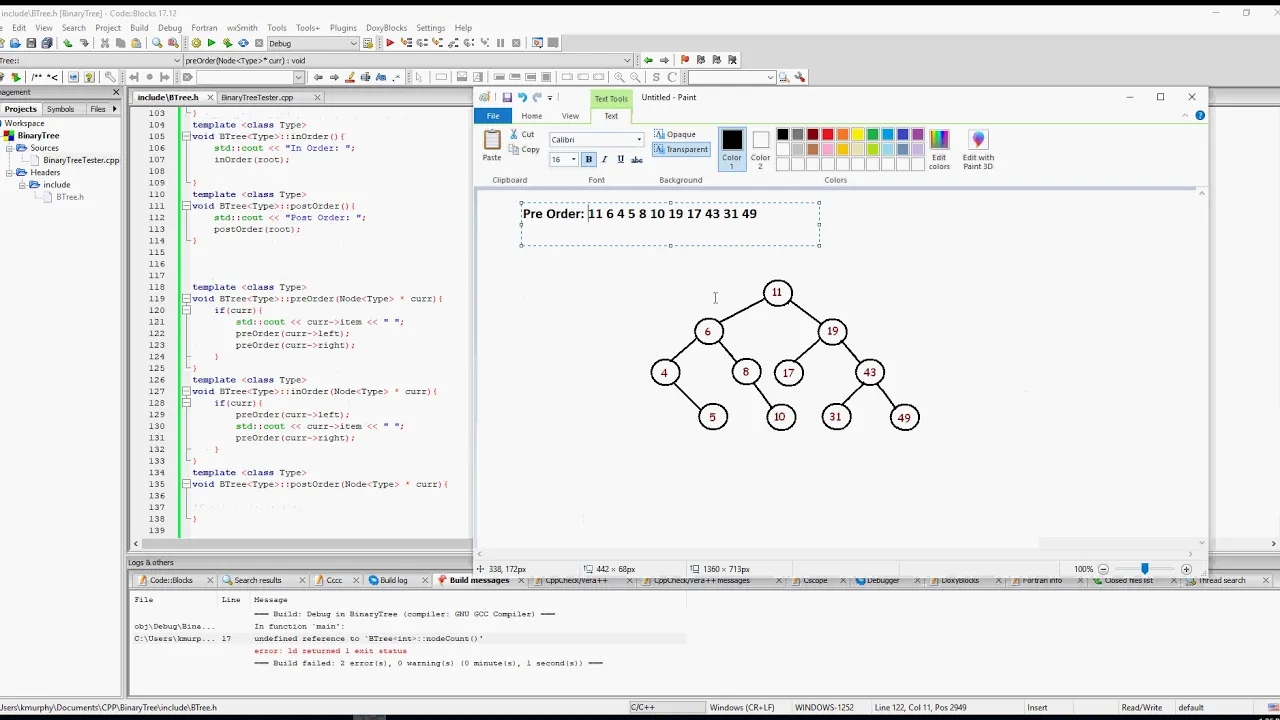This screenshot has height=720, width=1280.
Task: Open the Debugger log tab
Action: 882,580
